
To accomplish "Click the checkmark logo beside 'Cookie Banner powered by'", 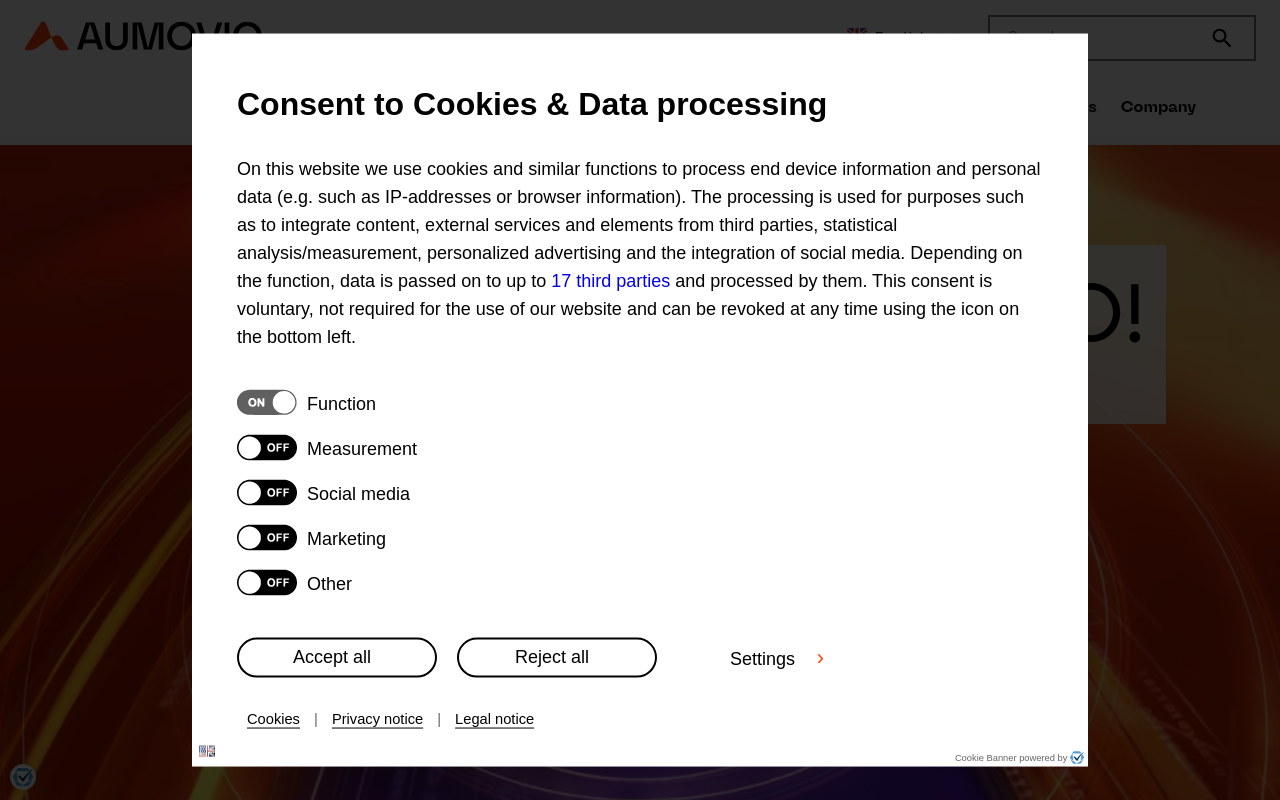I will click(1077, 758).
